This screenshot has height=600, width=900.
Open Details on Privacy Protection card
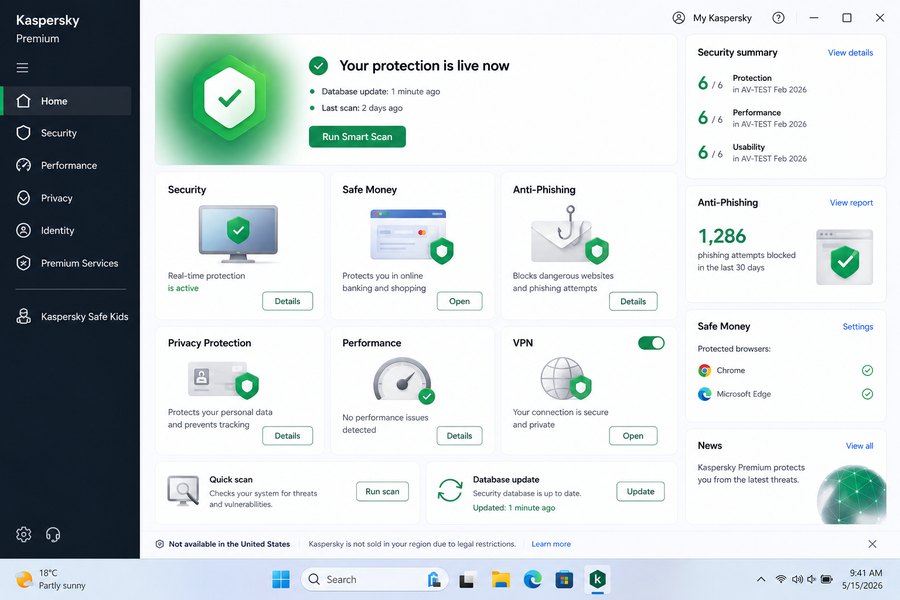(x=288, y=436)
